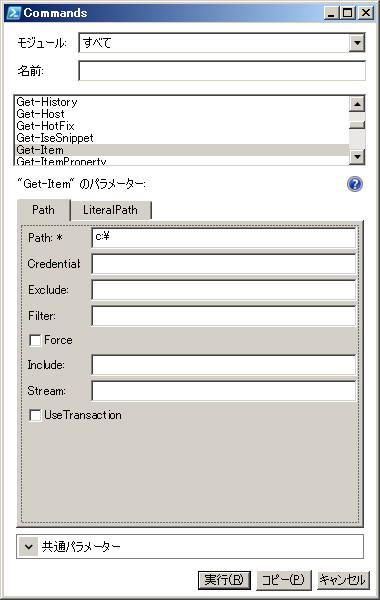380x600 pixels.
Task: Click command list scroll up arrow
Action: click(357, 104)
